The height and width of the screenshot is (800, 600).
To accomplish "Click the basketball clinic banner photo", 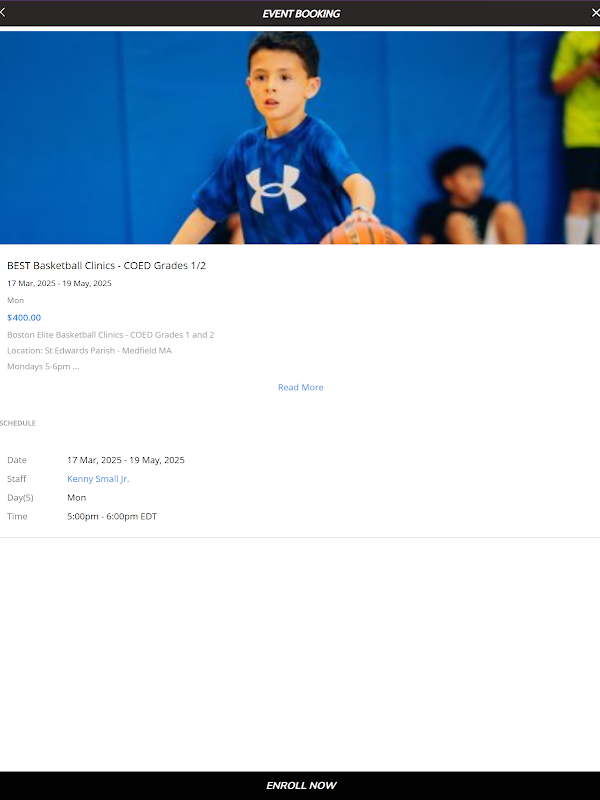I will (300, 138).
